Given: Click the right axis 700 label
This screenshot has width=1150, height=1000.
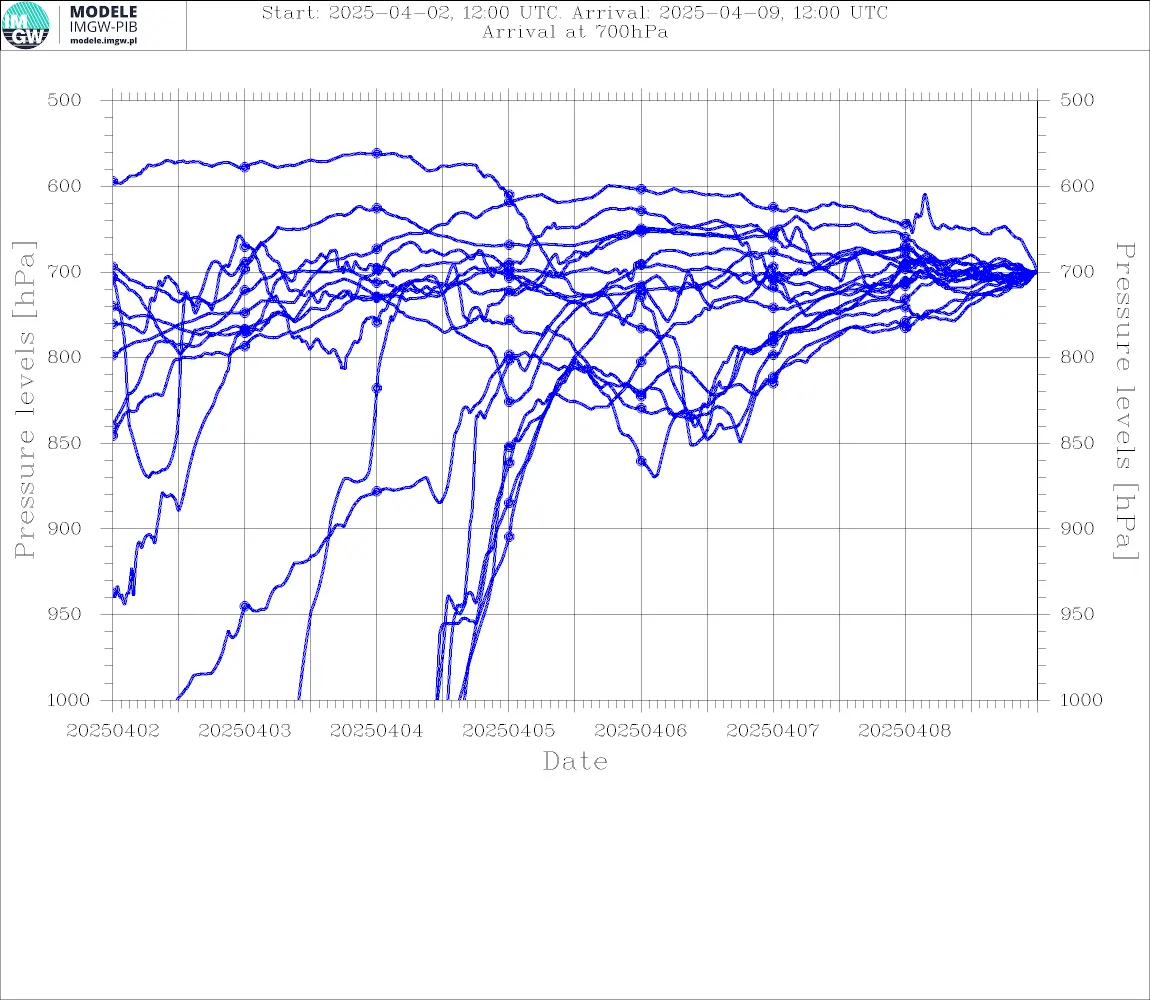Looking at the screenshot, I should point(1077,271).
